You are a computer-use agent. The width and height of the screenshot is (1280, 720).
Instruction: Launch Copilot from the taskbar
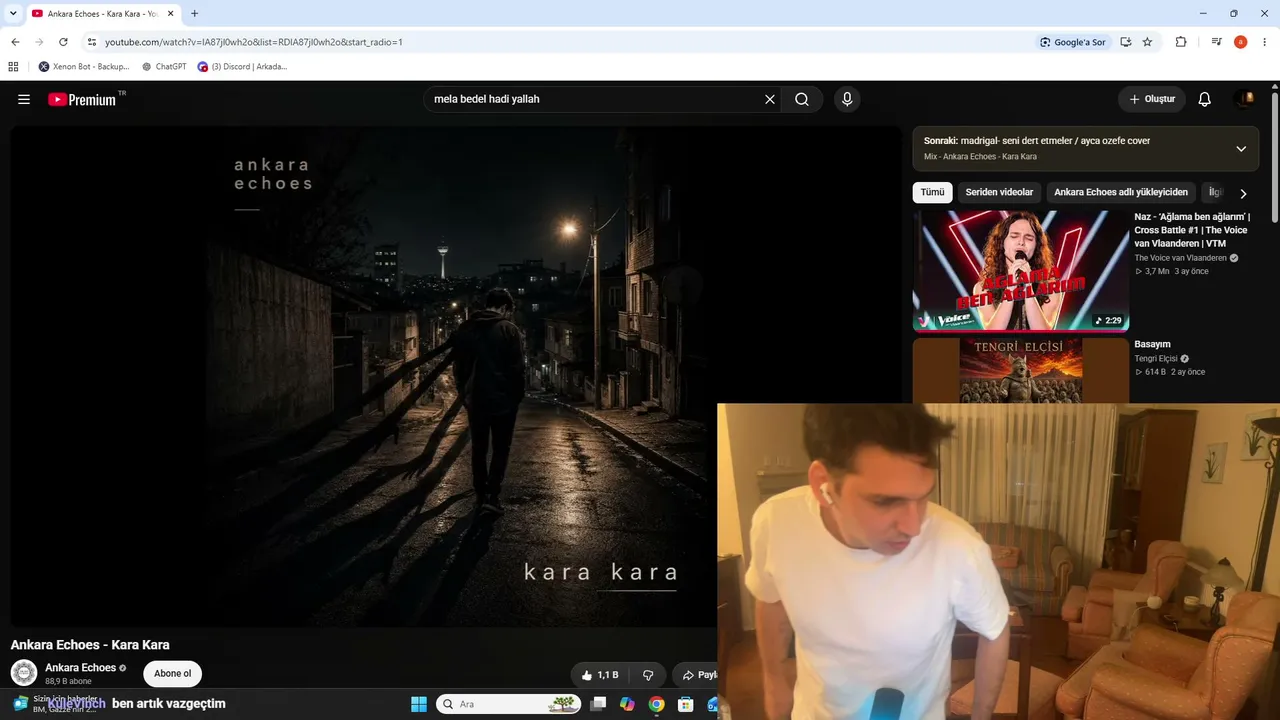coord(627,704)
